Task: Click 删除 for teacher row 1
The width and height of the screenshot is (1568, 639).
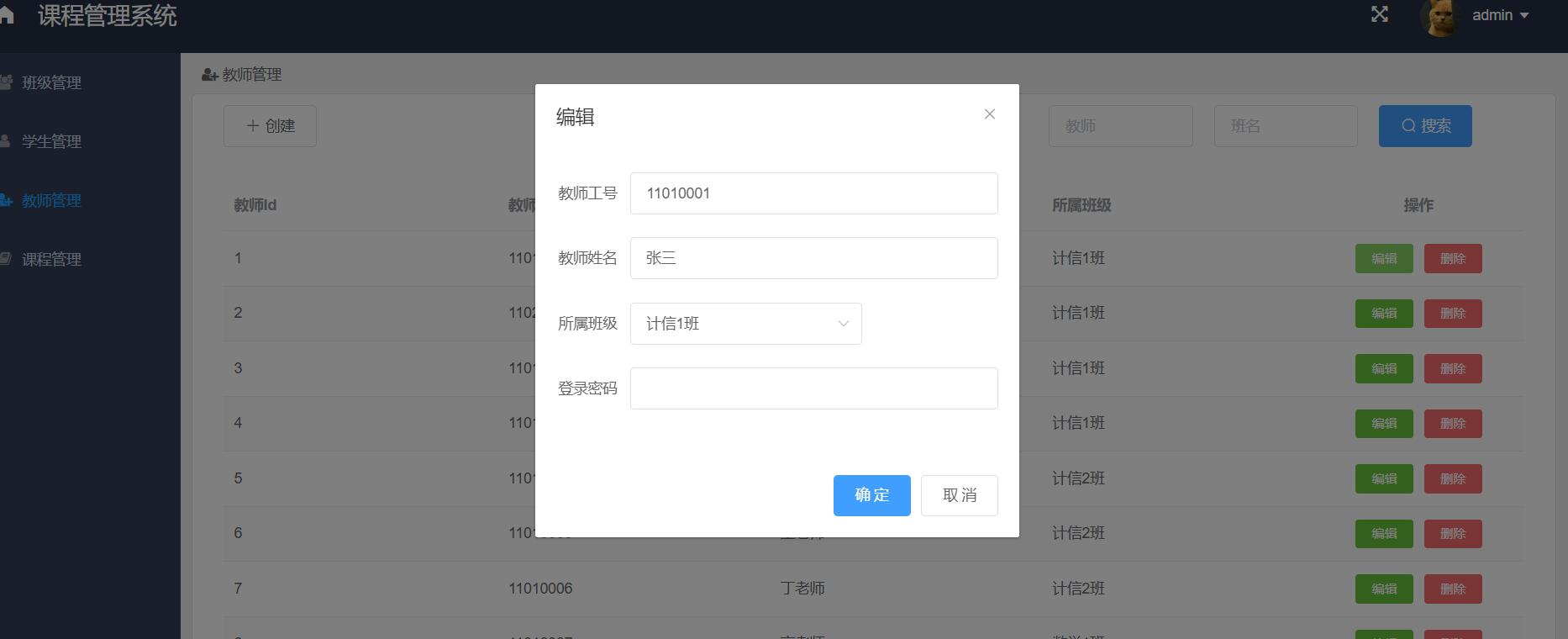Action: point(1453,258)
